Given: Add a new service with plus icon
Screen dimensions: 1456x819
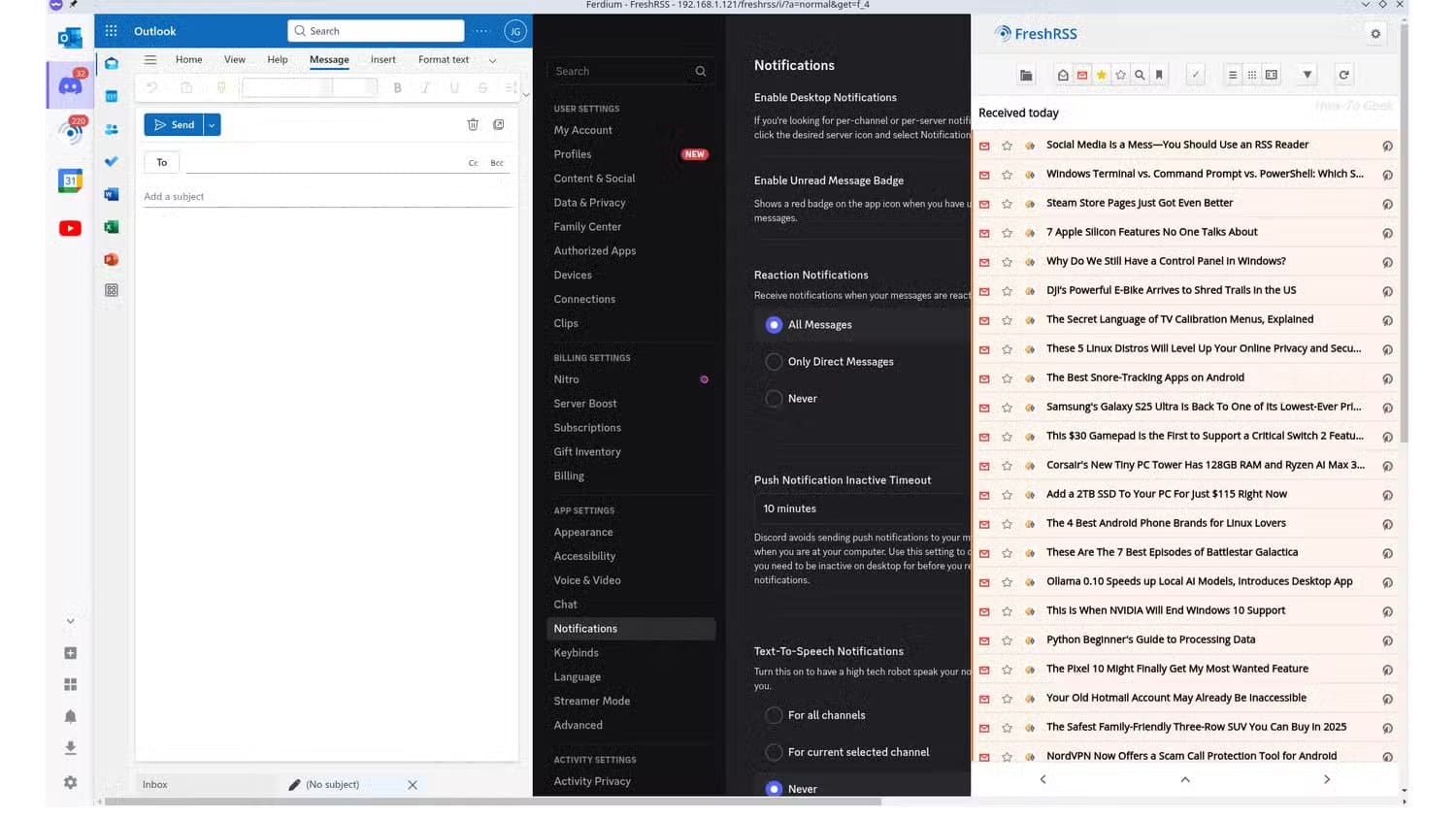Looking at the screenshot, I should click(70, 653).
